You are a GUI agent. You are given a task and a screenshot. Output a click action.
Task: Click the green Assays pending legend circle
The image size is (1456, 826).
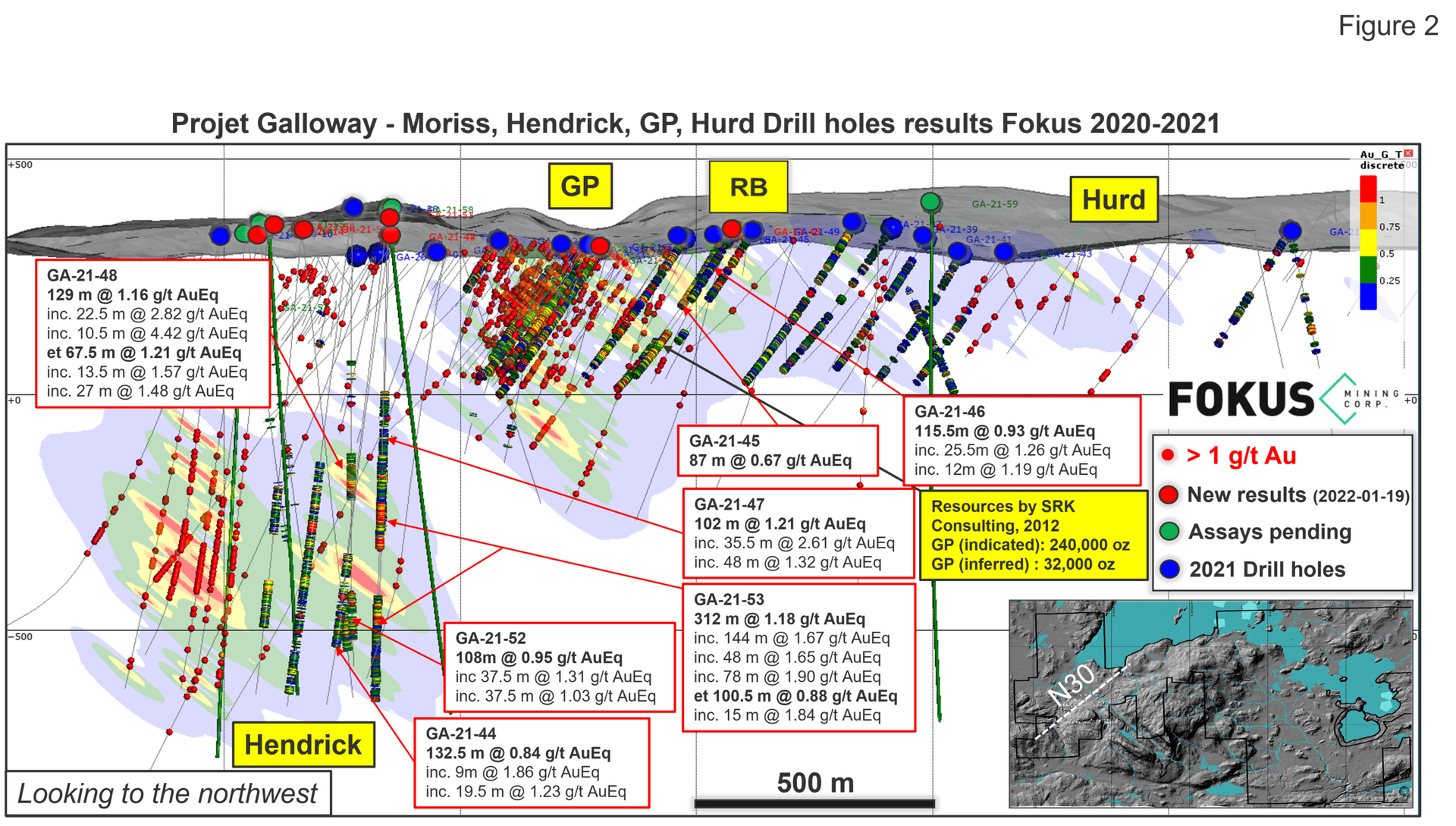pos(1169,532)
